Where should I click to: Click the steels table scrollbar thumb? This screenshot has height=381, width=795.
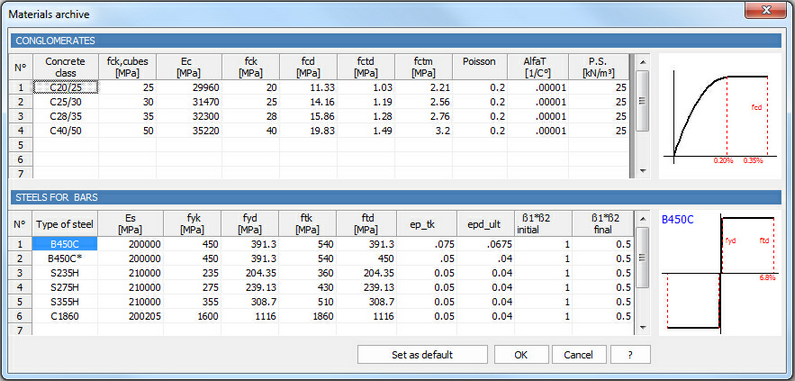(x=643, y=258)
